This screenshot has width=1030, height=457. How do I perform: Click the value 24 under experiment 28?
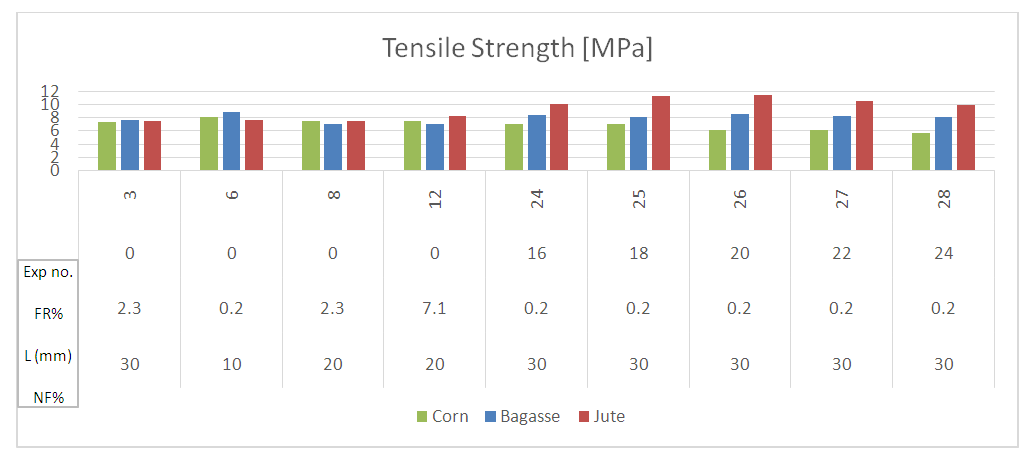pos(944,253)
